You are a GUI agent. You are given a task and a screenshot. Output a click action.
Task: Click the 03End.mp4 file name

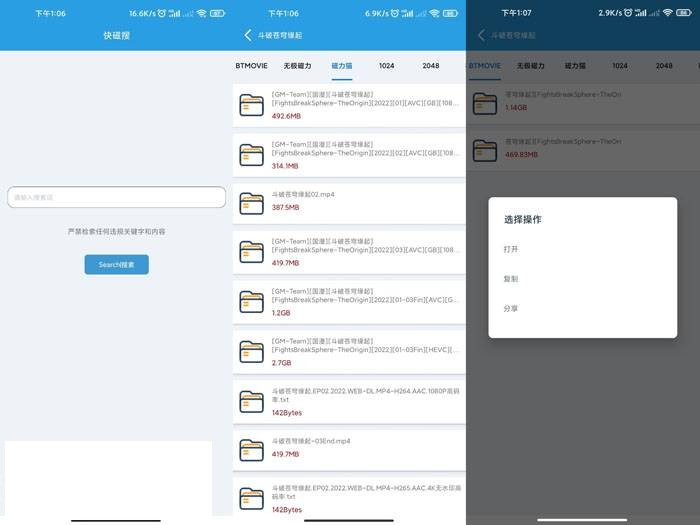[311, 441]
